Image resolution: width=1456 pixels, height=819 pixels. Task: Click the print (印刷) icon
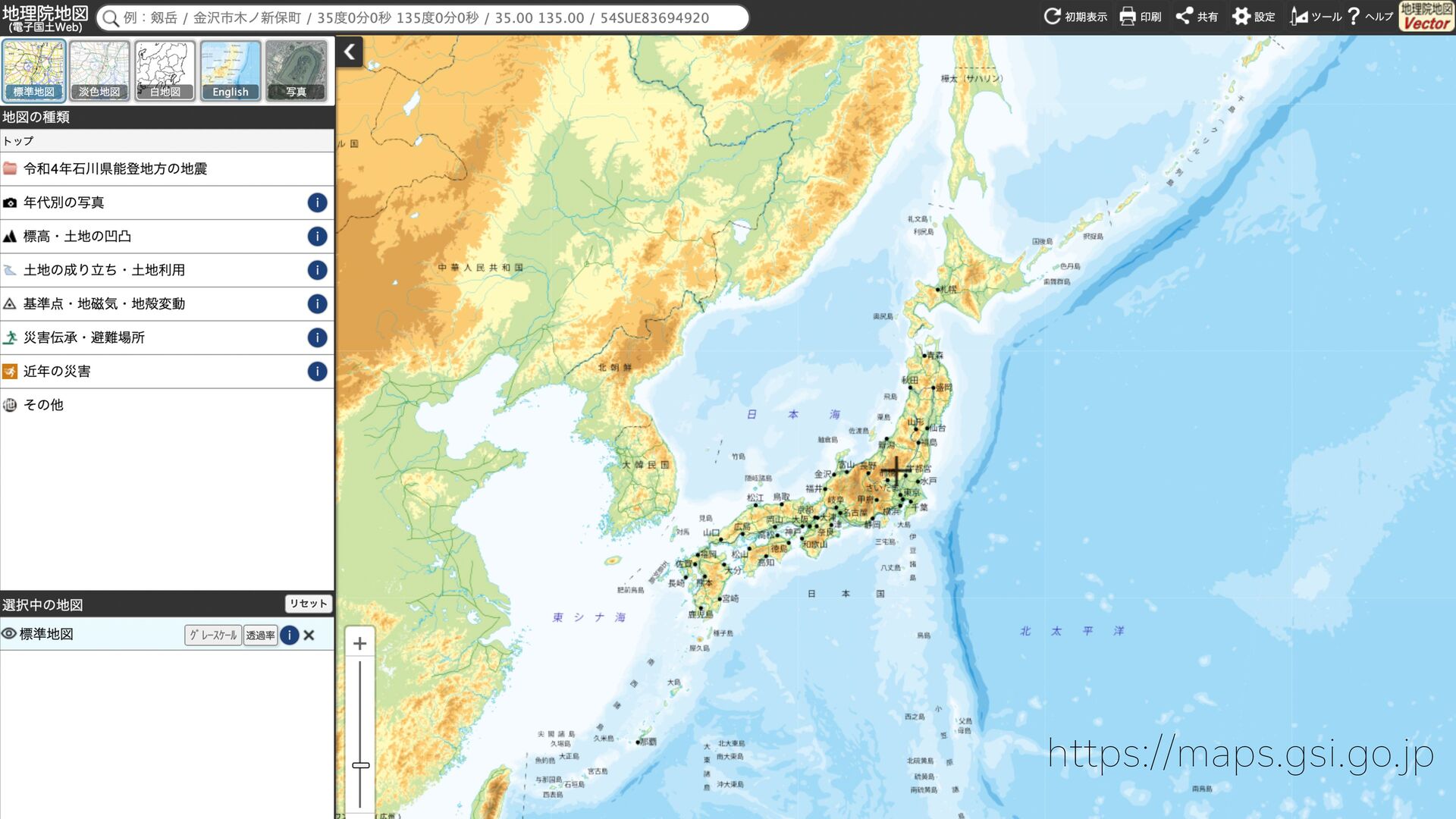(1128, 16)
